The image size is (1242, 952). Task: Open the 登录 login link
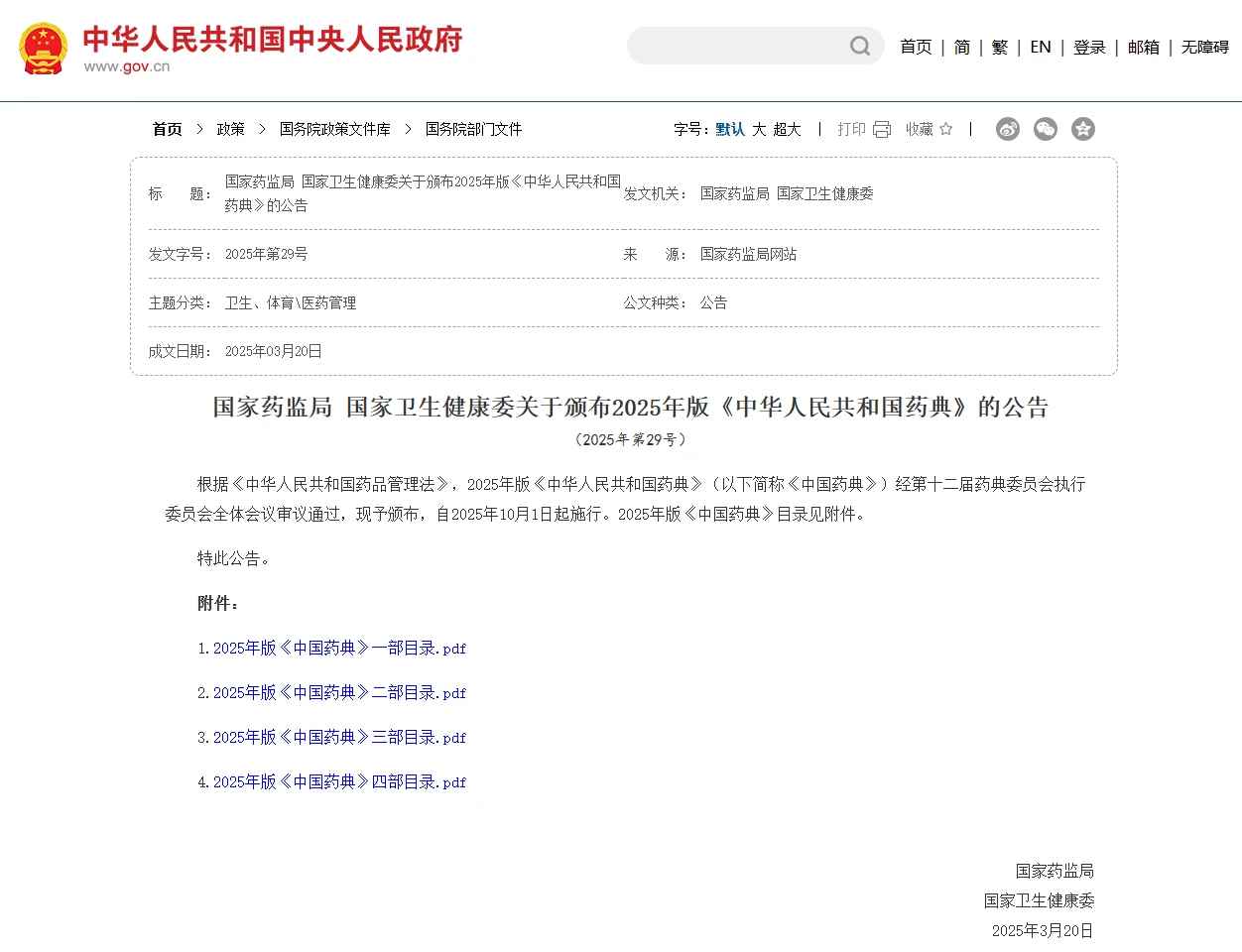tap(1089, 47)
